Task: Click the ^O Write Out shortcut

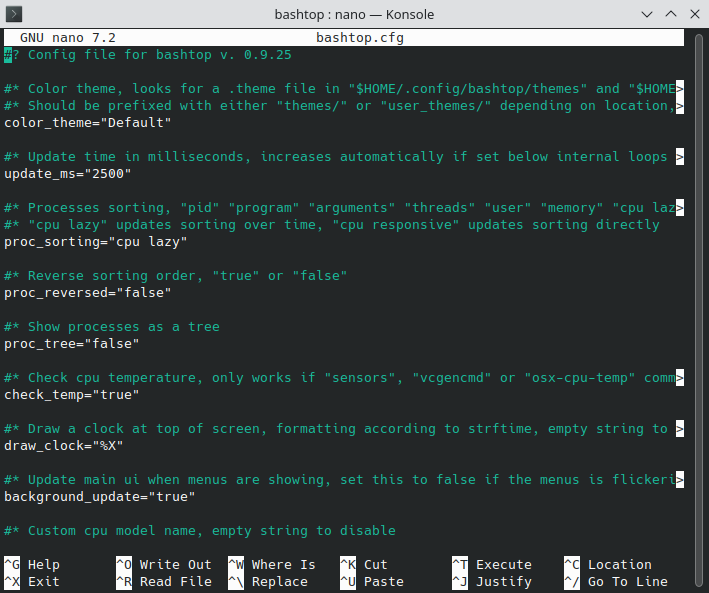Action: tap(164, 565)
